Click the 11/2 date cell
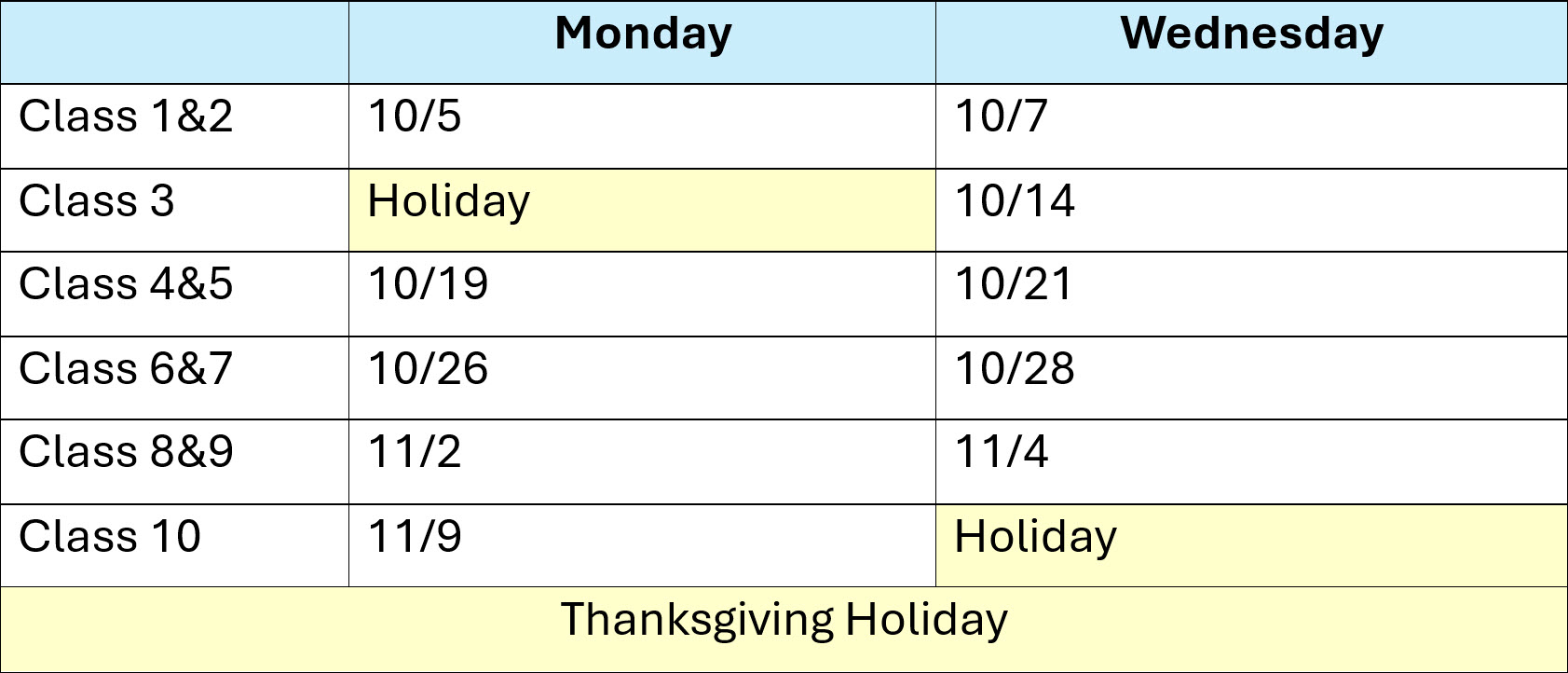The height and width of the screenshot is (673, 1568). (642, 462)
